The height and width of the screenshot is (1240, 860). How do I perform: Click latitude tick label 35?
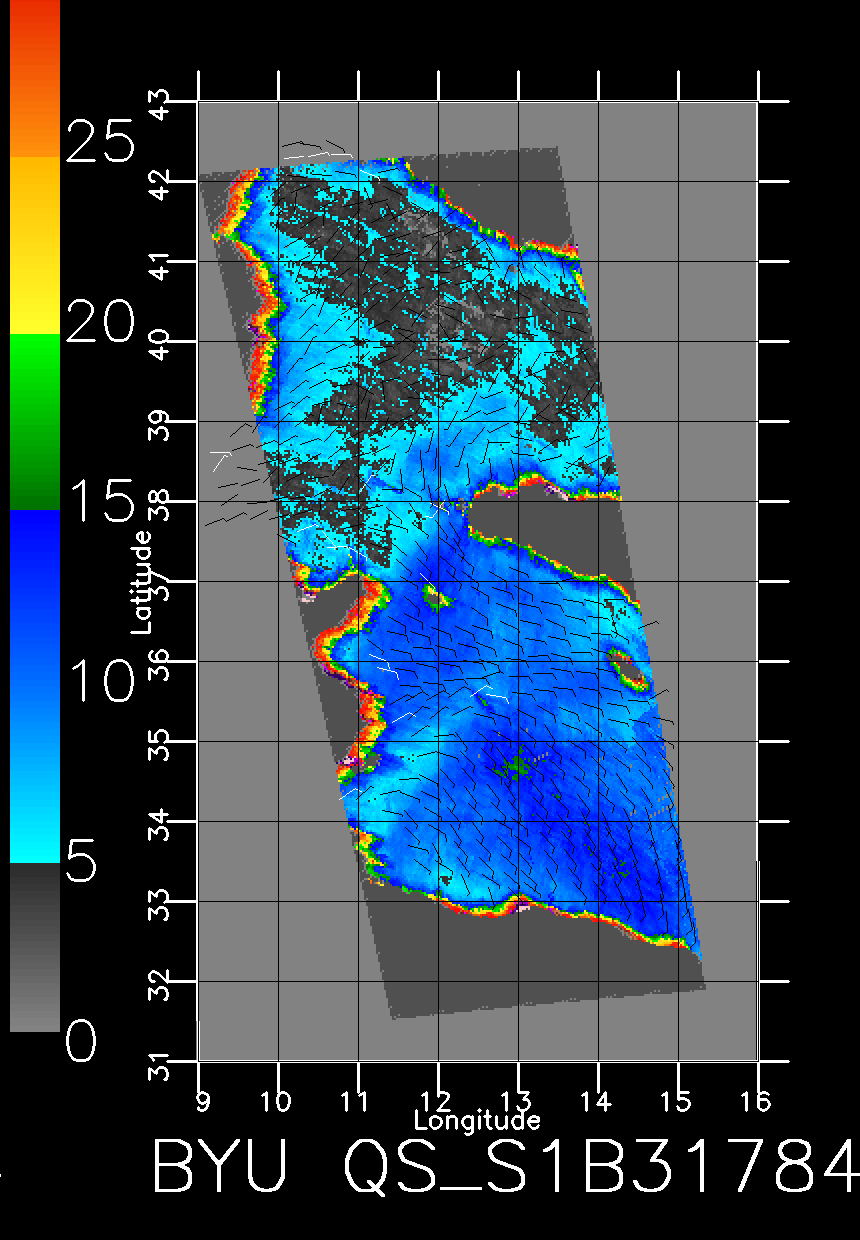(159, 743)
